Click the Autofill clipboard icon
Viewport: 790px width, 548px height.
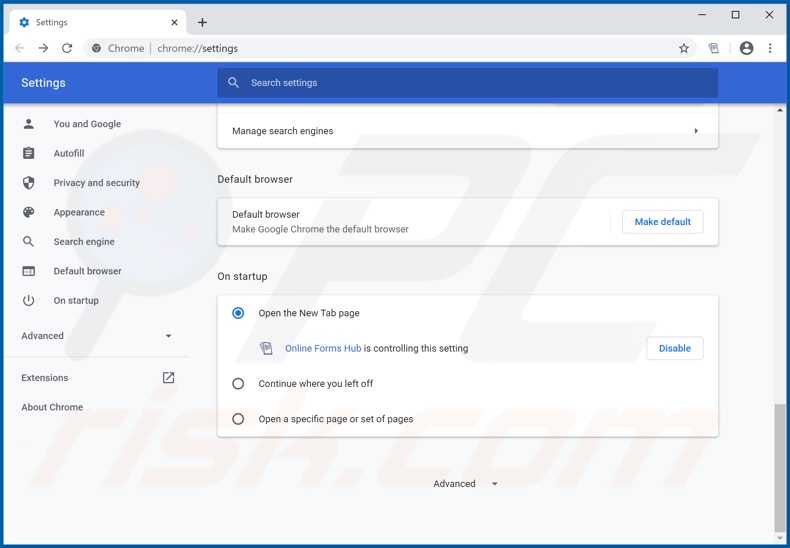(29, 153)
